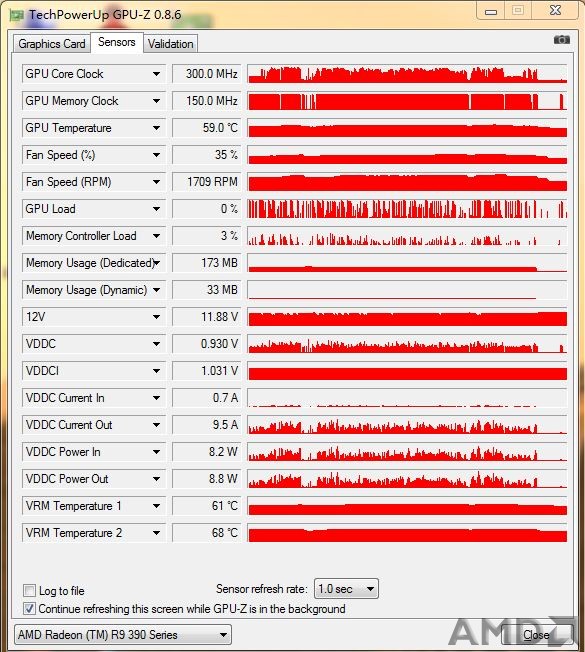The height and width of the screenshot is (652, 585).
Task: Enable the Log to file checkbox
Action: [29, 590]
